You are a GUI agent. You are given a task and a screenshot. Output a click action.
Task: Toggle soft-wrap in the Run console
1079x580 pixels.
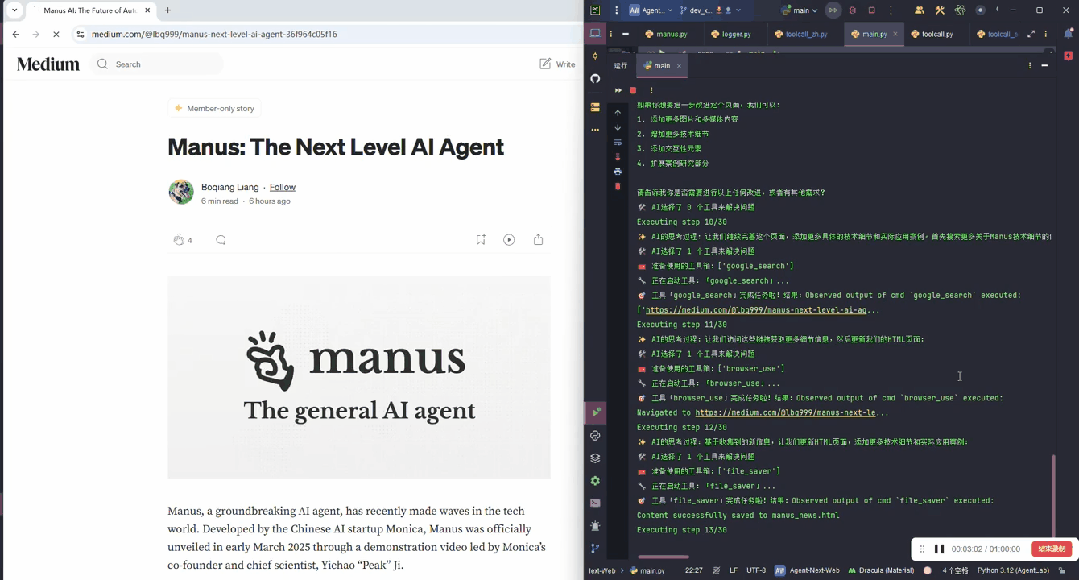(617, 142)
